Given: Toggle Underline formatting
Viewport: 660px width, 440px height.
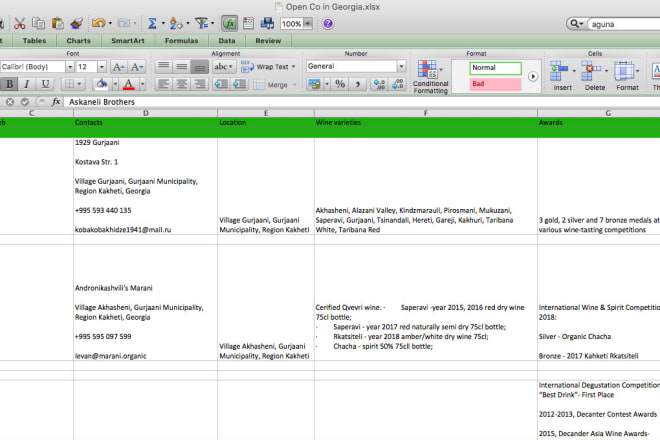Looking at the screenshot, I should [43, 84].
